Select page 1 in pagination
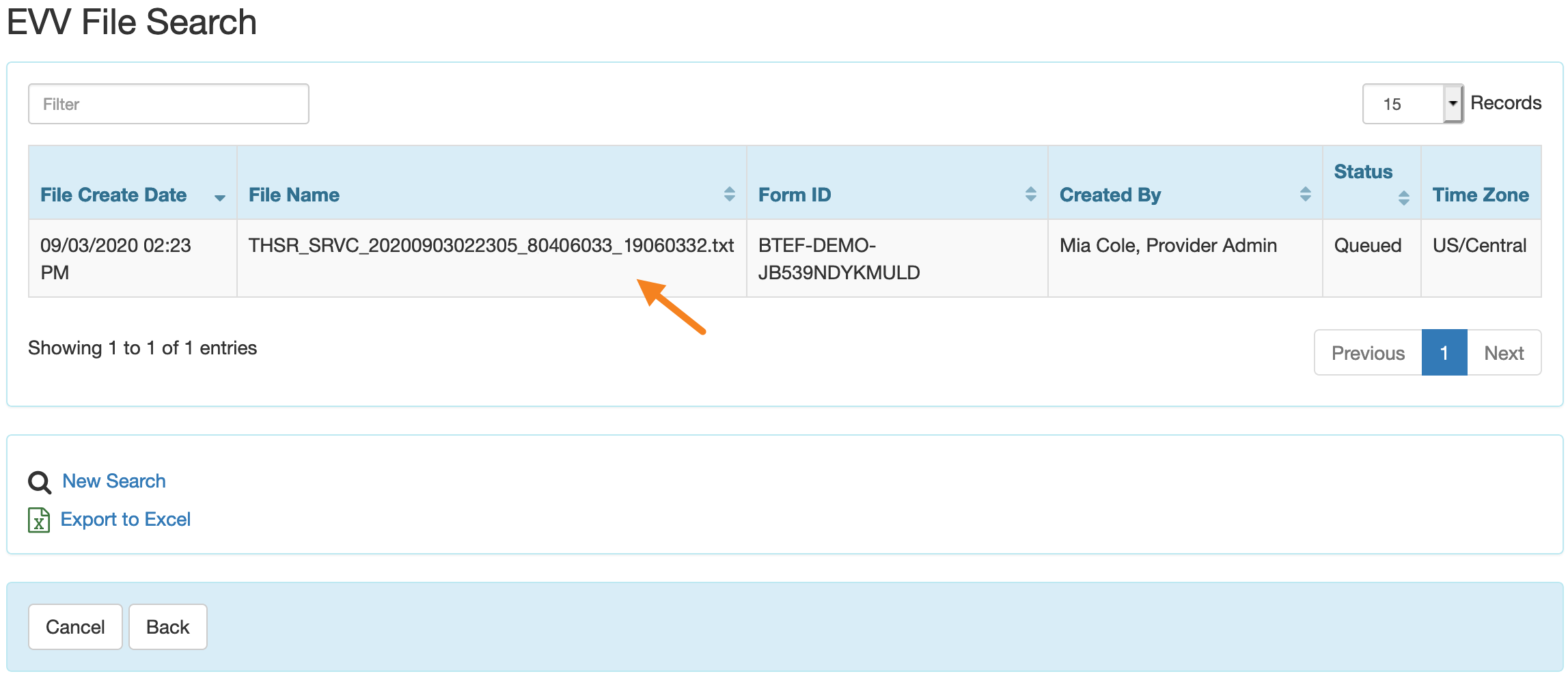1568x676 pixels. pos(1444,353)
